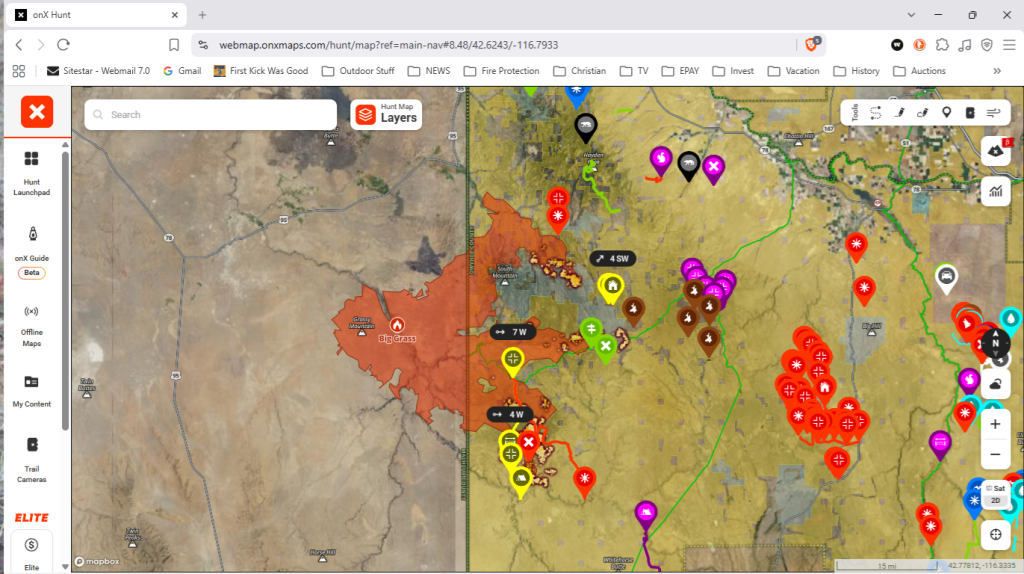Viewport: 1024px width, 574px height.
Task: Toggle the 2D map view
Action: pyautogui.click(x=996, y=500)
